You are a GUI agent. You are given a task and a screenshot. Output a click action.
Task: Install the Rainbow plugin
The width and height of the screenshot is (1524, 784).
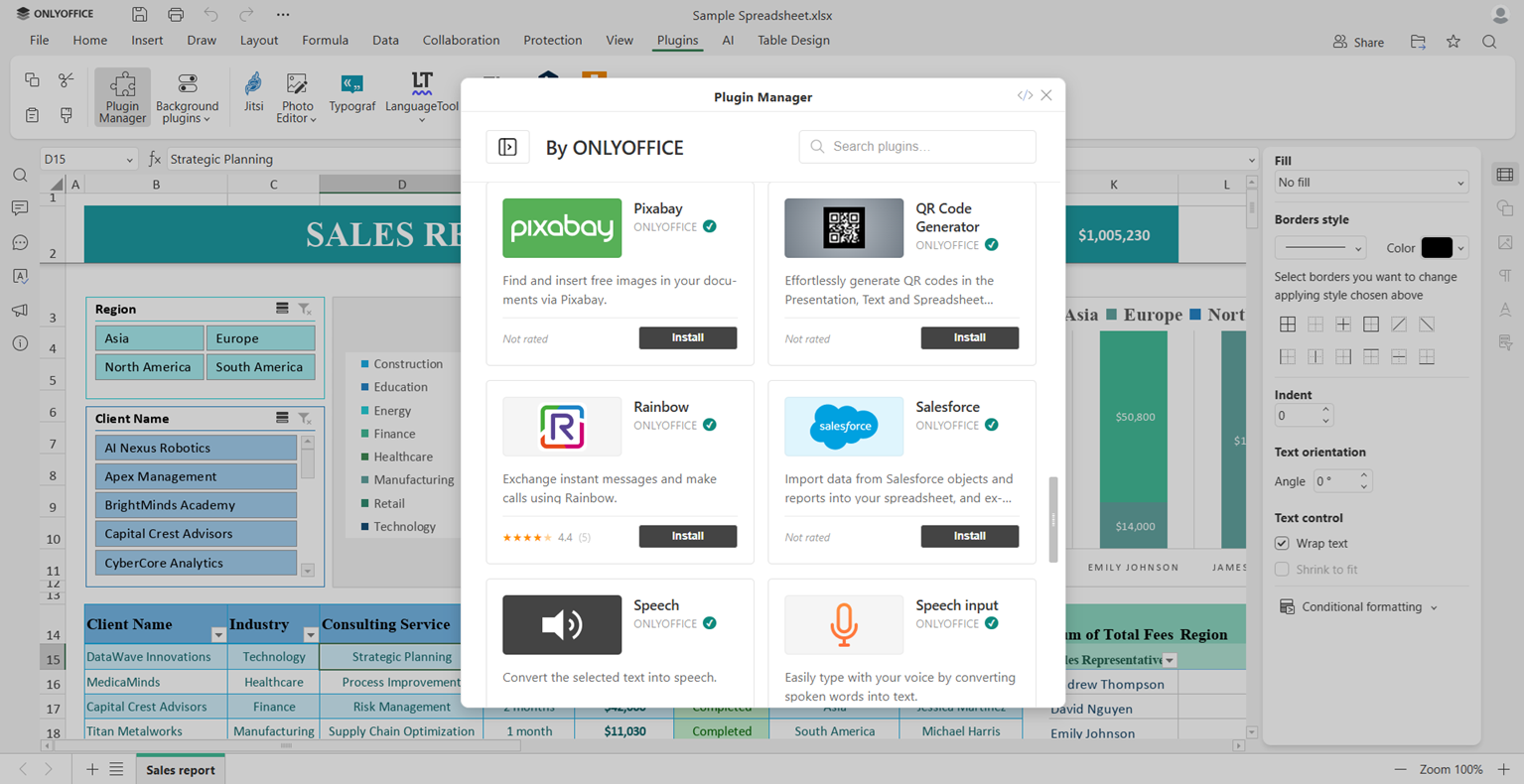coord(688,536)
